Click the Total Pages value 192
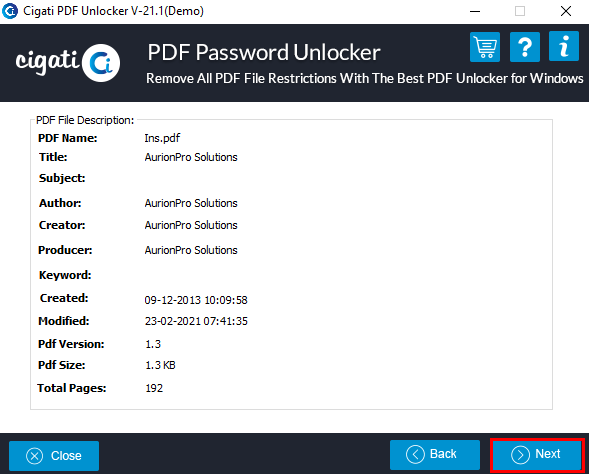The width and height of the screenshot is (589, 474). [154, 388]
